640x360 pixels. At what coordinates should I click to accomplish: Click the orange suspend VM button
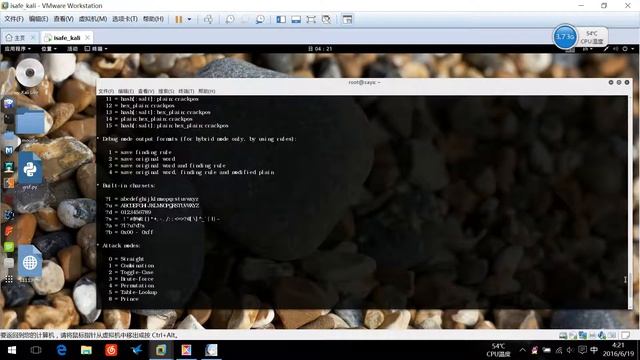coord(179,19)
